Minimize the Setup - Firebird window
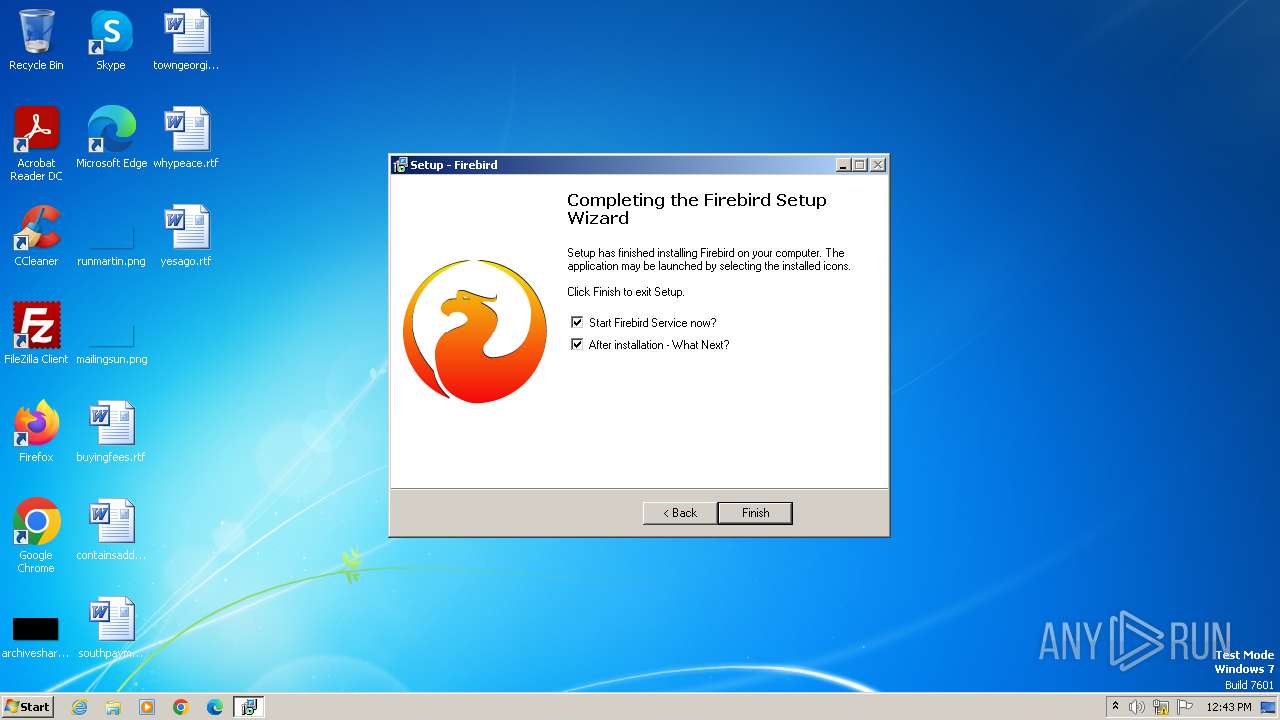 point(843,165)
